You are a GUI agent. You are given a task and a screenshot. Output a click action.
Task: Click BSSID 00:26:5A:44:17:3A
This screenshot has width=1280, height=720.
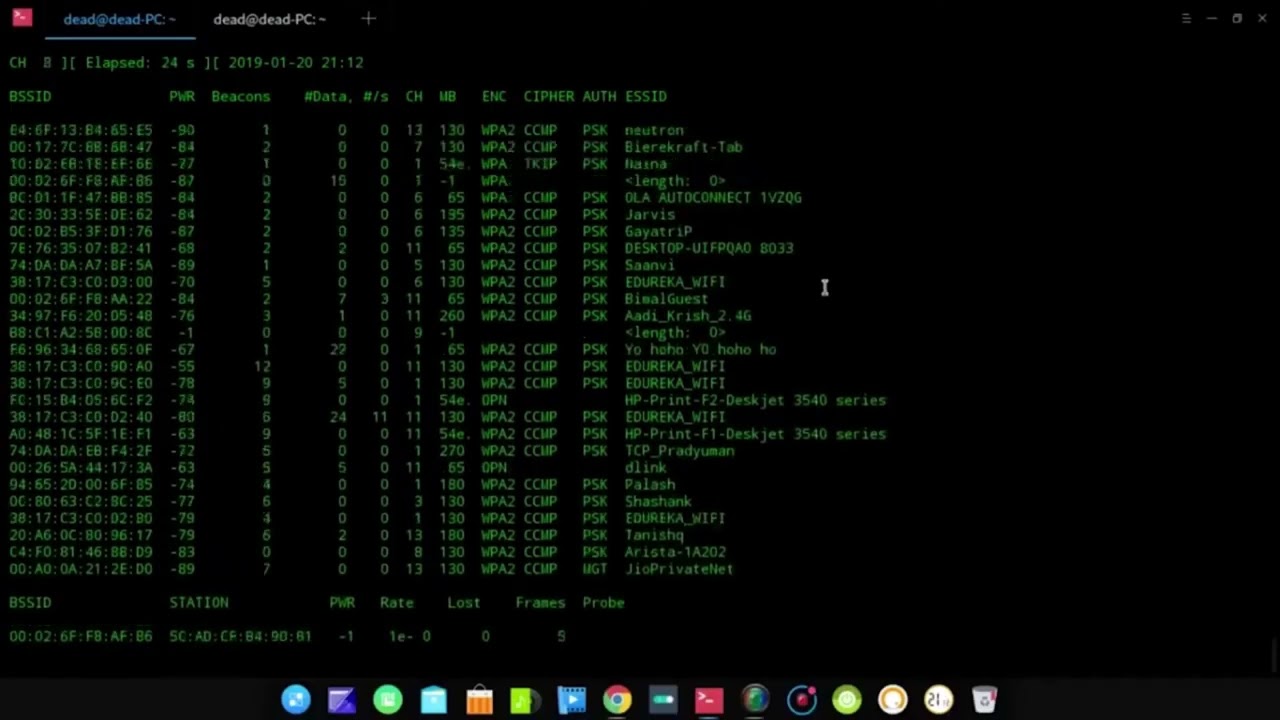[81, 467]
